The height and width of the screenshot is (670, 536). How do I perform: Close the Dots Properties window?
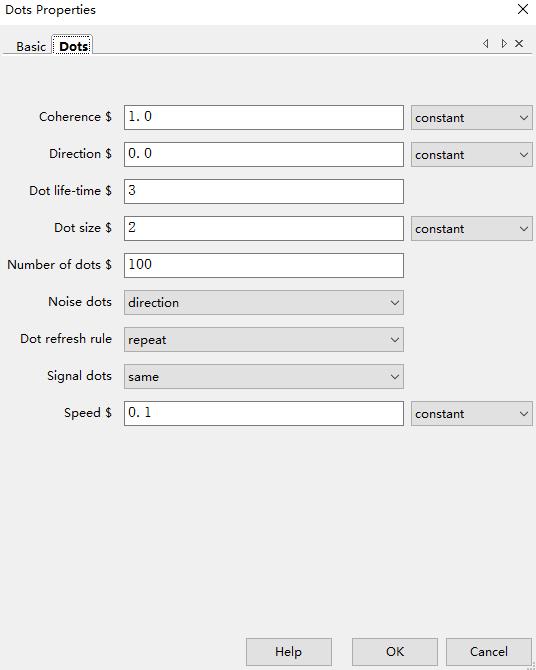[x=522, y=9]
